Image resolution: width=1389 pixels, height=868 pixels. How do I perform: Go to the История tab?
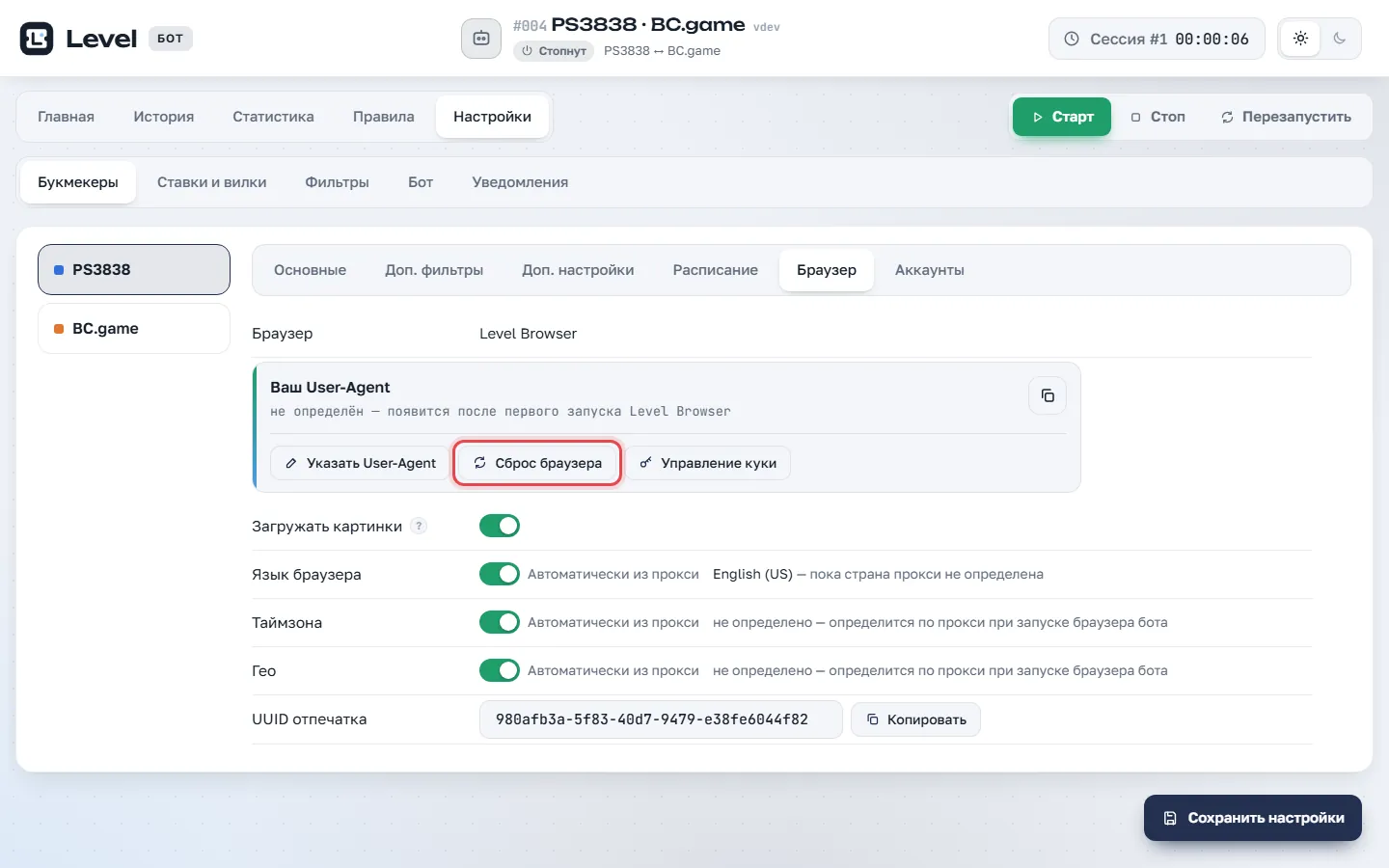[x=164, y=117]
